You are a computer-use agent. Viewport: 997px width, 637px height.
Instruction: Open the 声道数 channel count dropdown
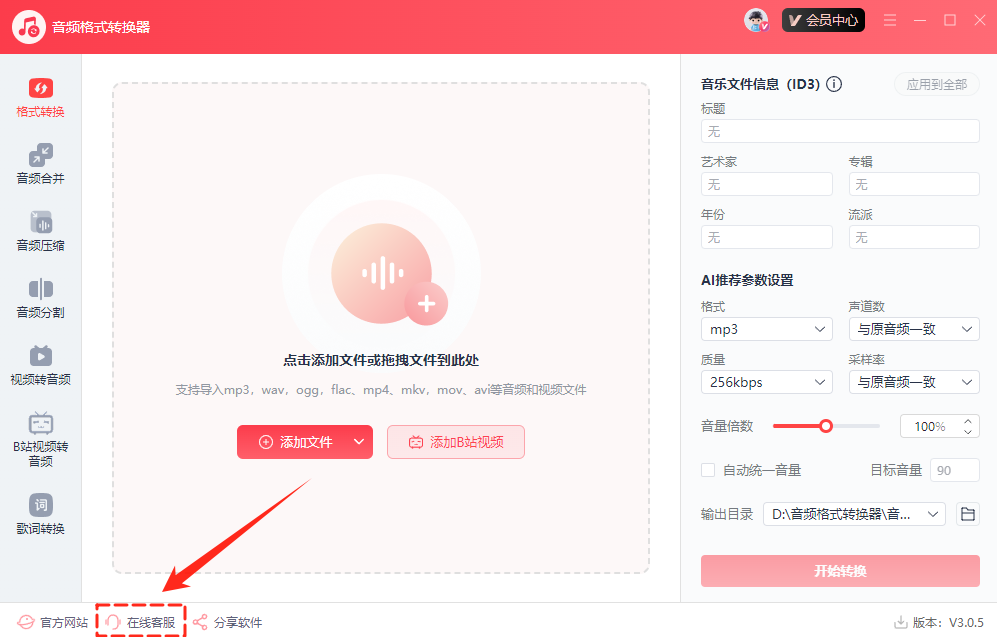914,329
